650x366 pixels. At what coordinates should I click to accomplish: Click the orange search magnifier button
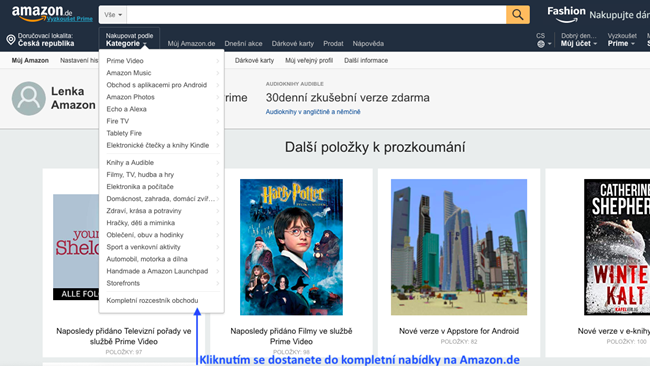point(517,15)
